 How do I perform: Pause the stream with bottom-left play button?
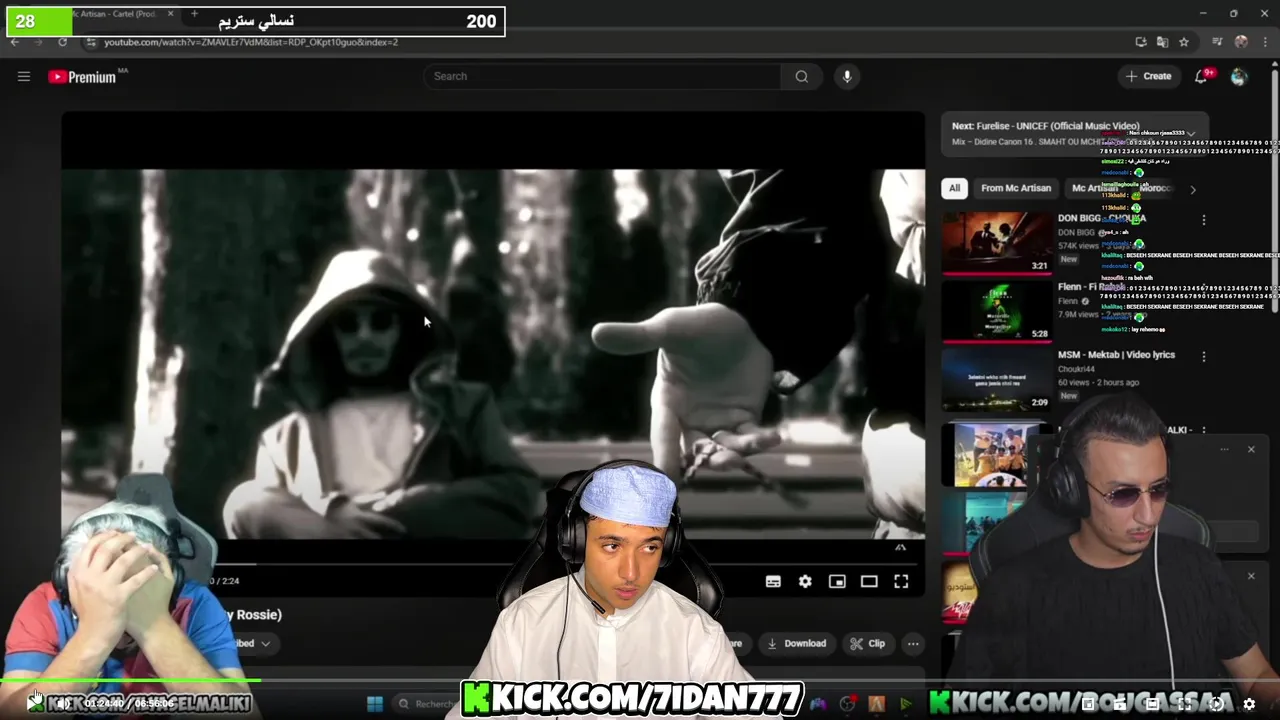coord(34,703)
